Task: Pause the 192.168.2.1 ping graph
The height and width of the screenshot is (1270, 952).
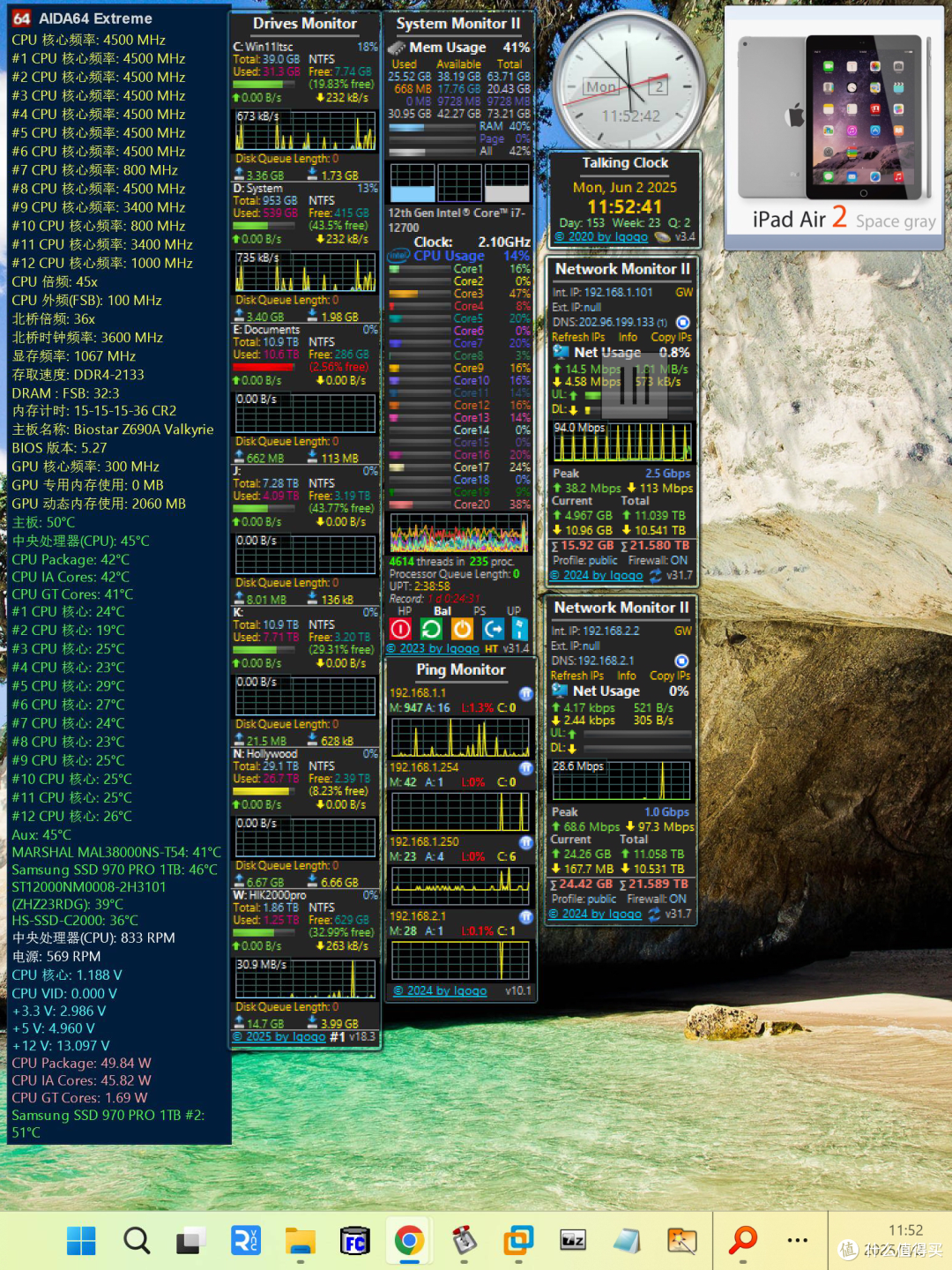Action: [x=526, y=917]
